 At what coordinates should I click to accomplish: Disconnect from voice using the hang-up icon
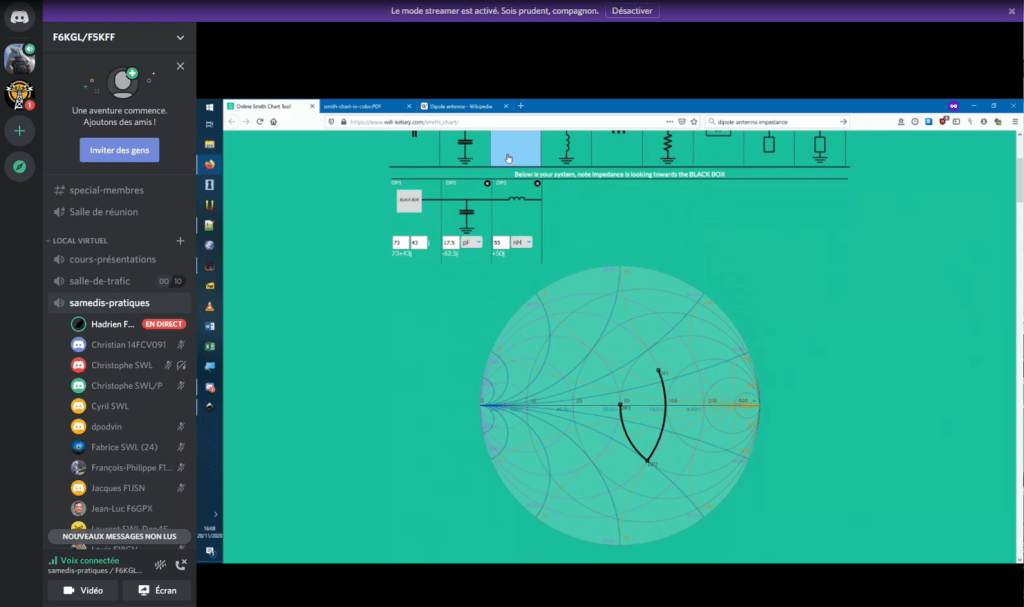[x=181, y=565]
